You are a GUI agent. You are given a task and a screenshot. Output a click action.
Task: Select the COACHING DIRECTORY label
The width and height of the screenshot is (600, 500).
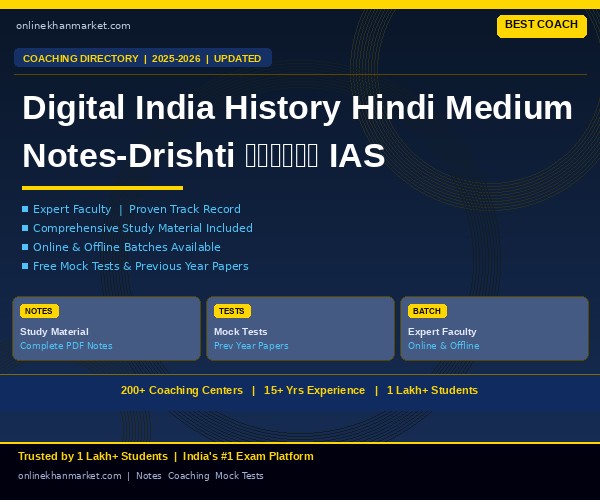click(80, 59)
